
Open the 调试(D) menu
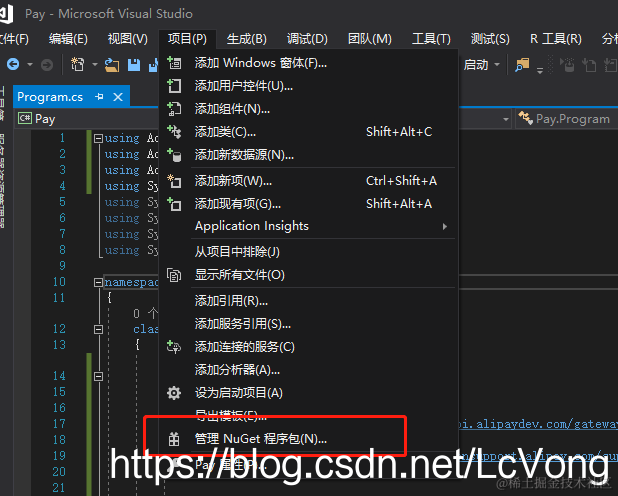click(307, 39)
